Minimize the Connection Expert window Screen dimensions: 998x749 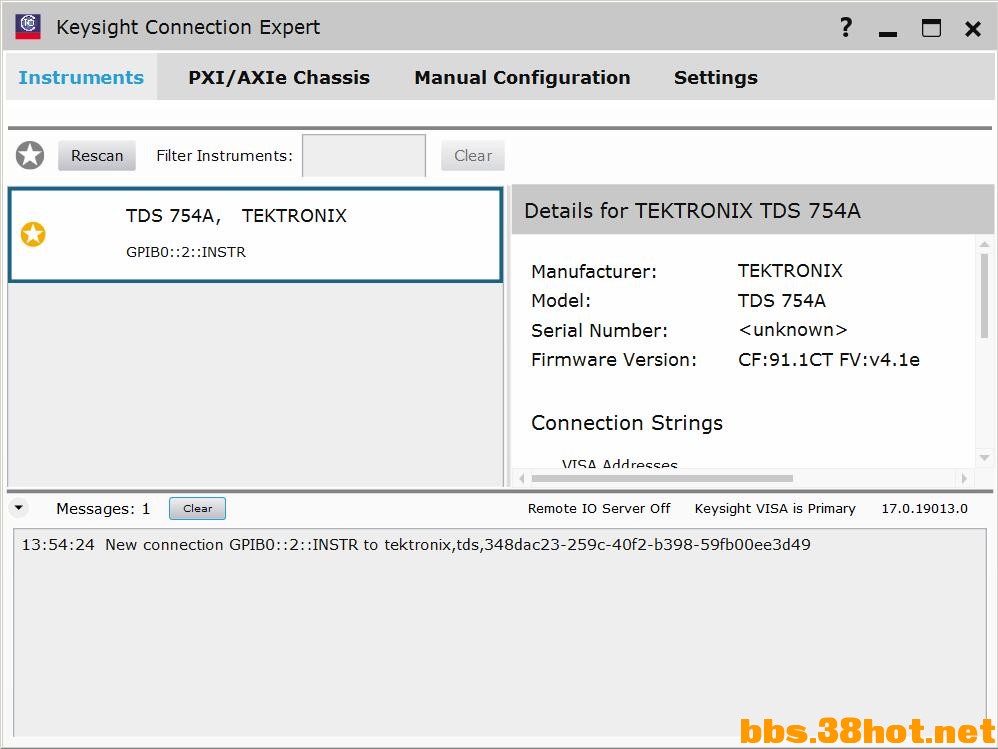tap(888, 34)
